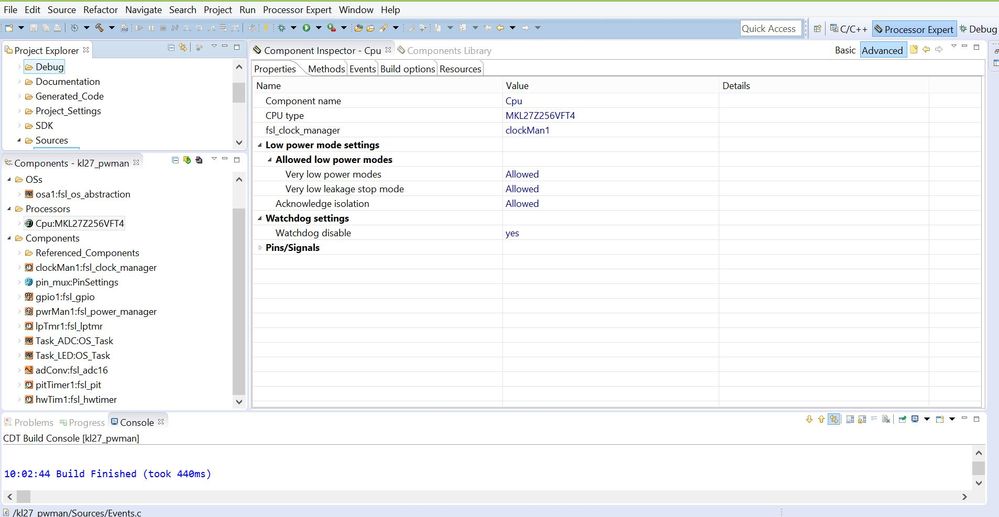Click the Cpu:MKL27Z256VFT4 processor icon
This screenshot has width=999, height=517.
29,224
